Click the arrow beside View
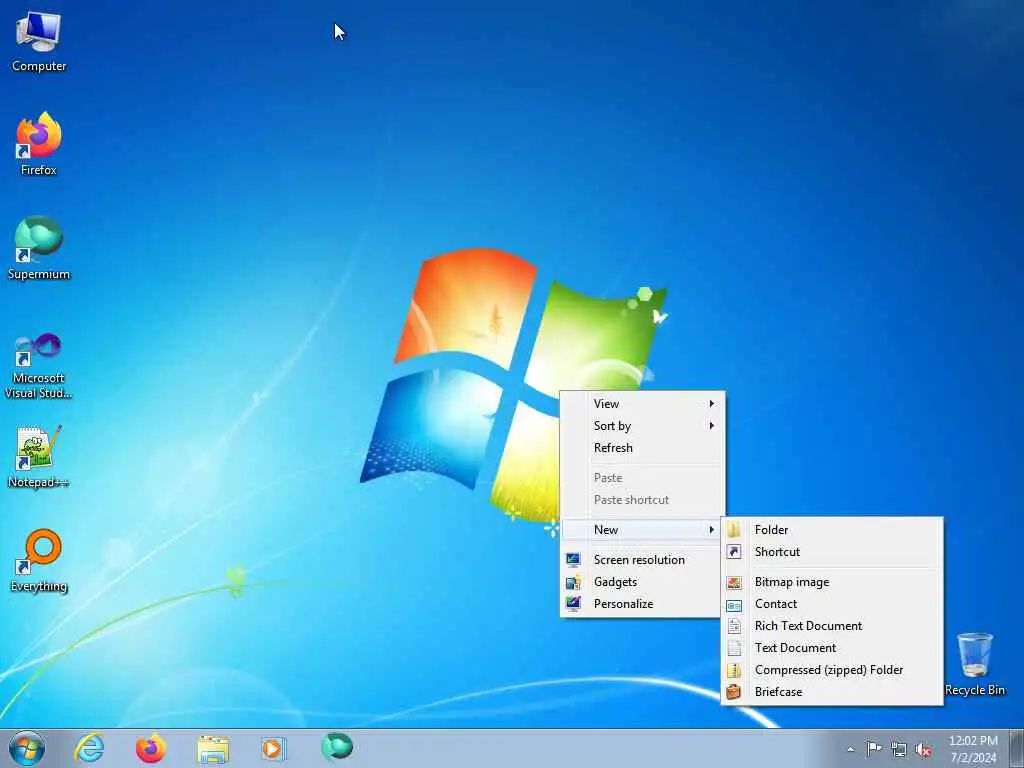The width and height of the screenshot is (1024, 768). 711,404
